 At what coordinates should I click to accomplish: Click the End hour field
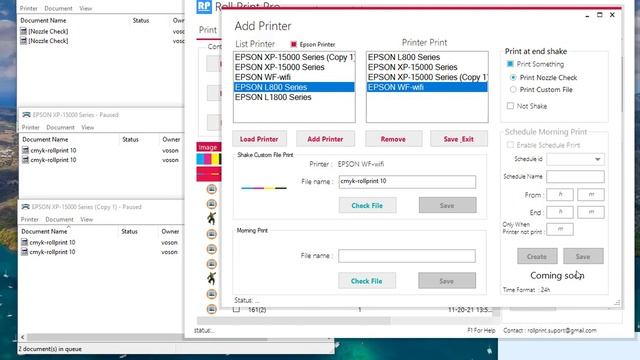tap(560, 212)
